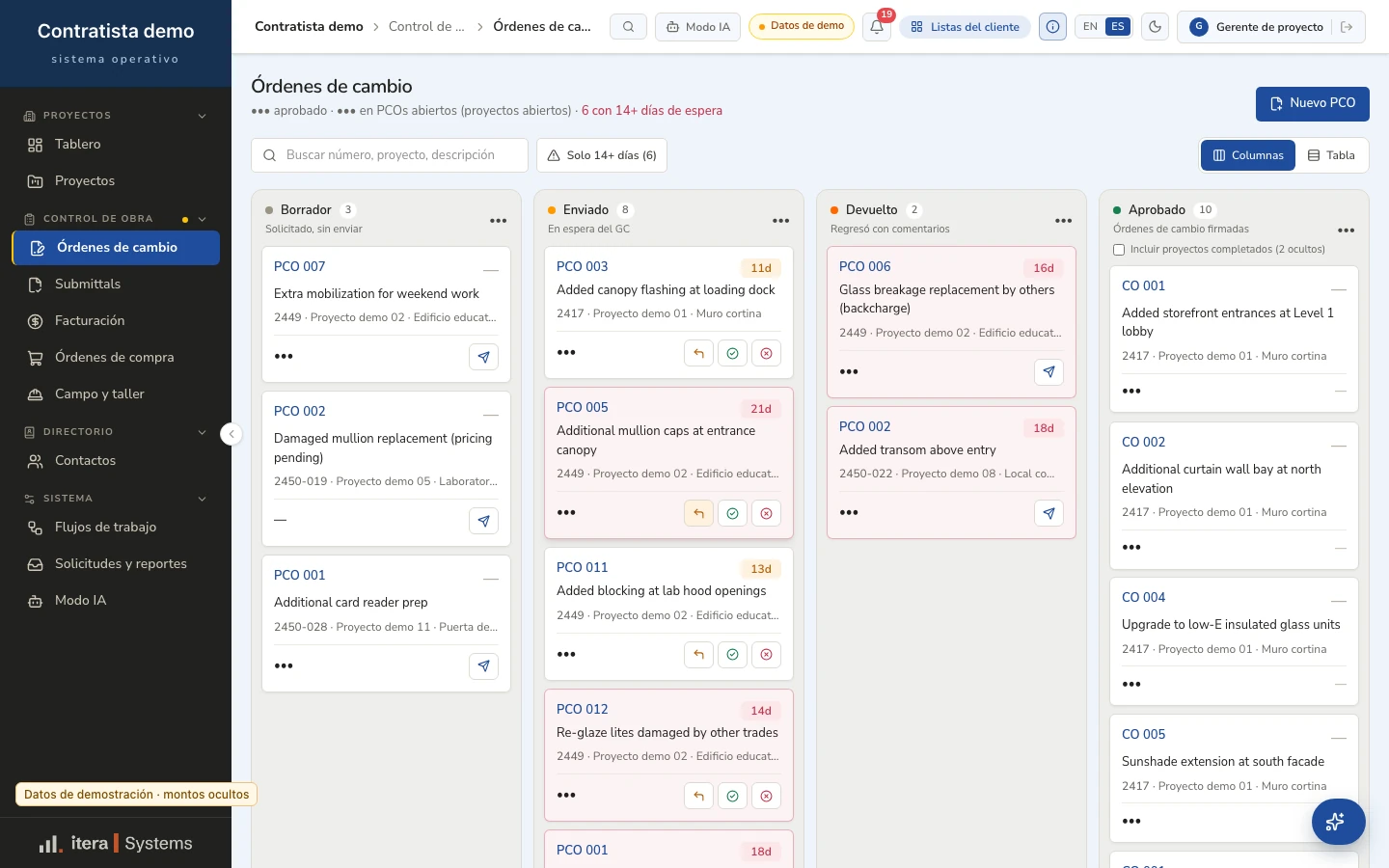Open Aprobado column options menu
Viewport: 1389px width, 868px height.
coord(1346,231)
